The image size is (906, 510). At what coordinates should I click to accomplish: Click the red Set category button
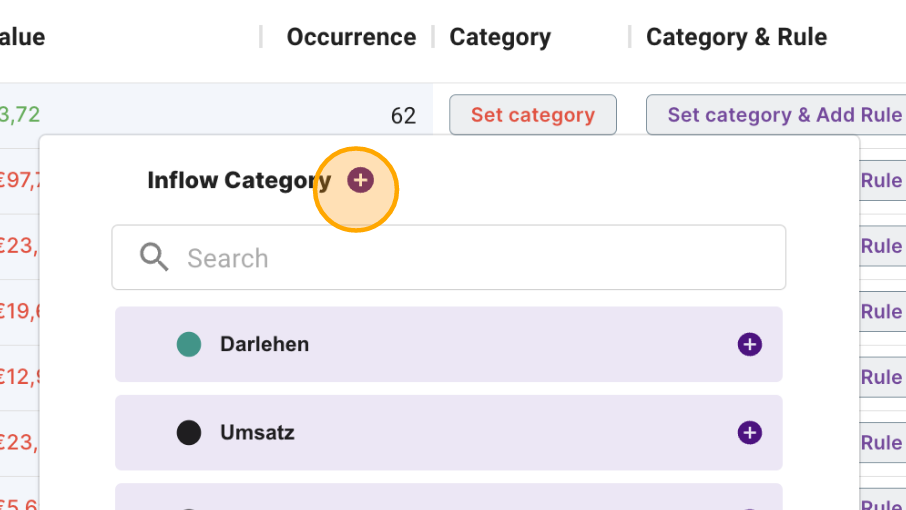[x=533, y=115]
